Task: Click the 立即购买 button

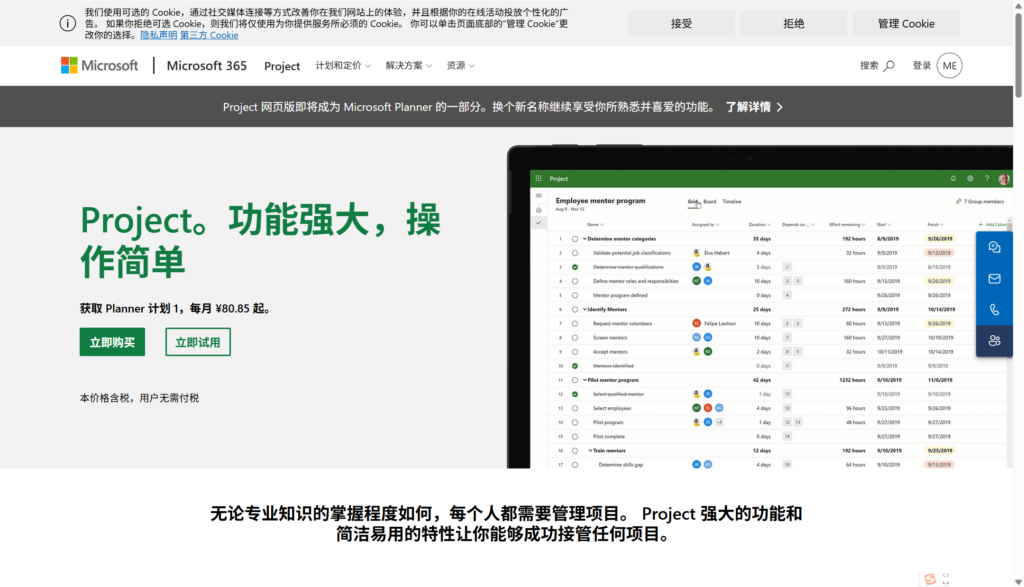Action: 112,342
